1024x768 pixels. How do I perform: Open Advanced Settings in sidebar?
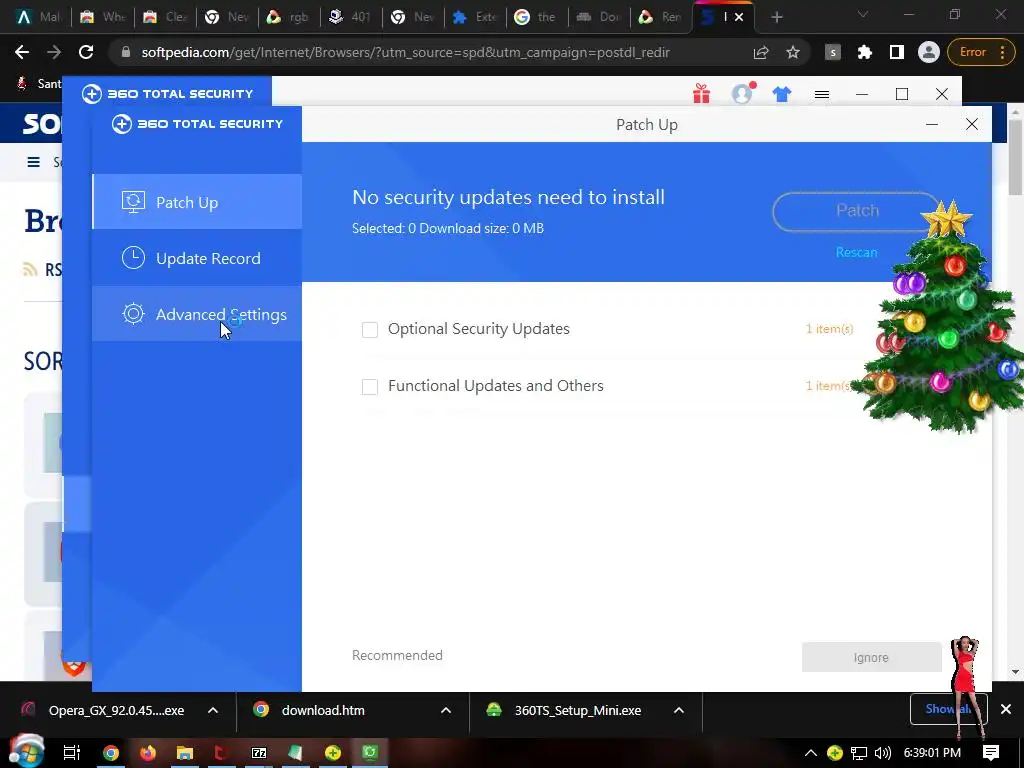pyautogui.click(x=197, y=314)
